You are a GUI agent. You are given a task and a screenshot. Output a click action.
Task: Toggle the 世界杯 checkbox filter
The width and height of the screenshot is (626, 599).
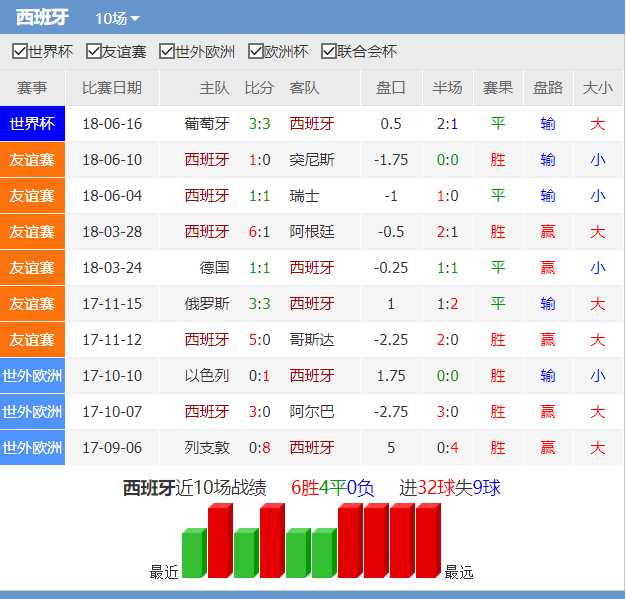[20, 51]
